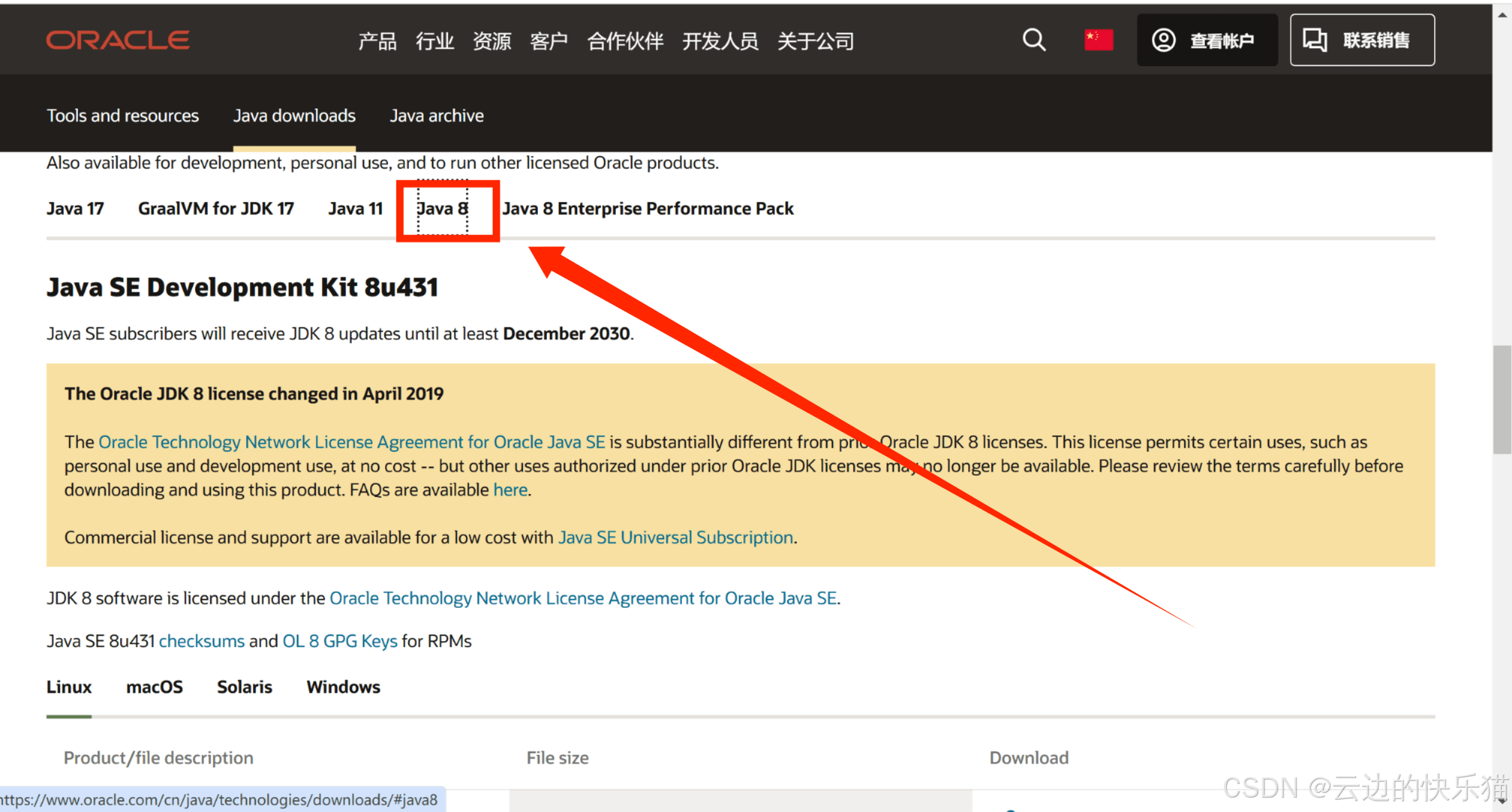Open the OL 8 GPG Keys link
1512x812 pixels.
(340, 641)
